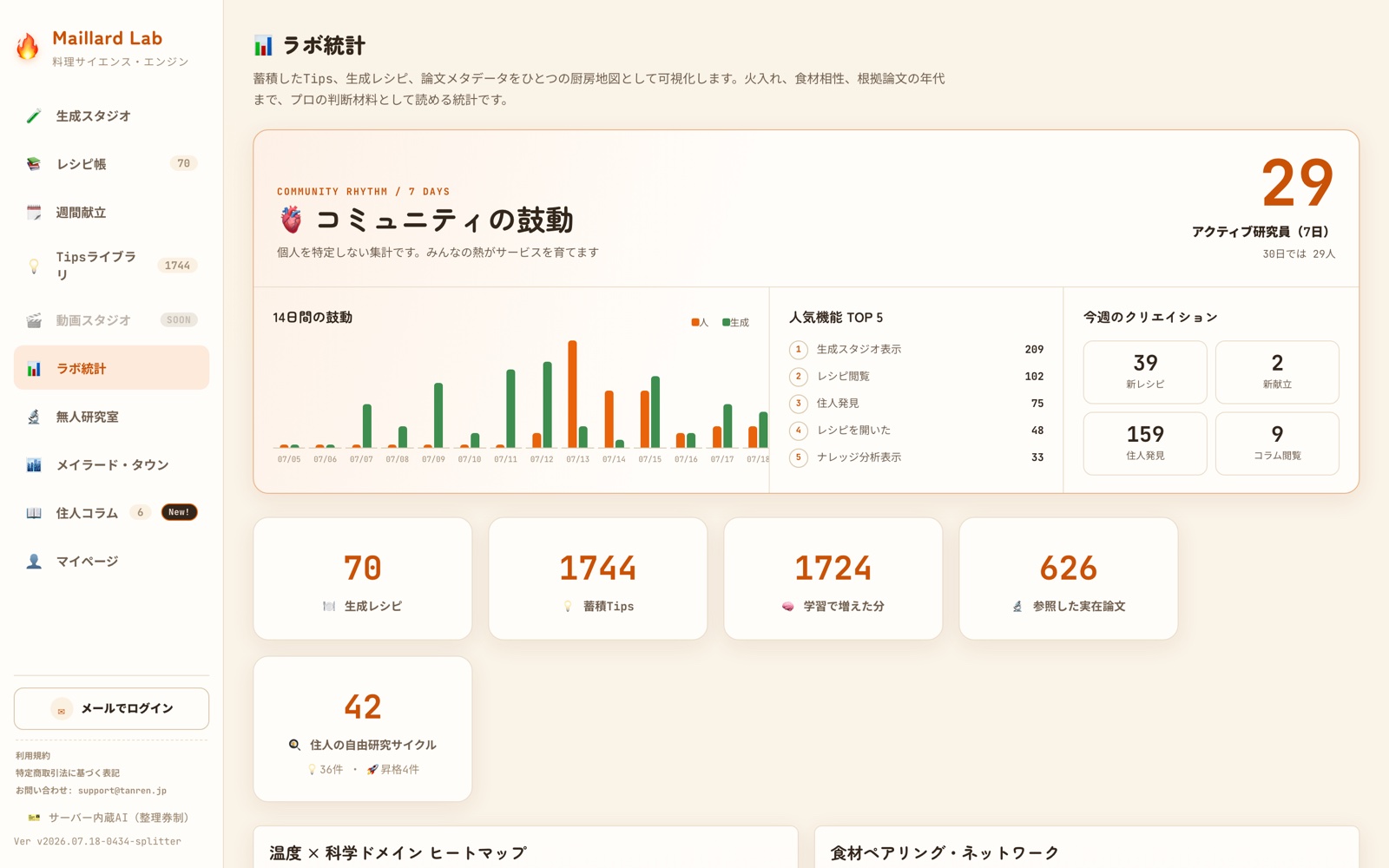Click the Maillard Lab flame logo
Viewport: 1389px width, 868px height.
click(28, 47)
